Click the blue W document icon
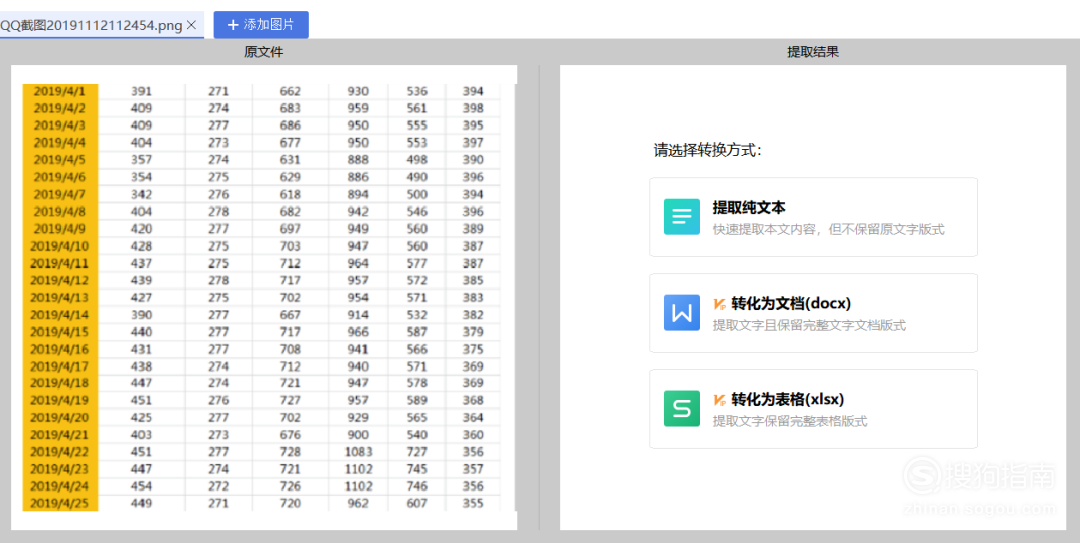 pos(681,313)
